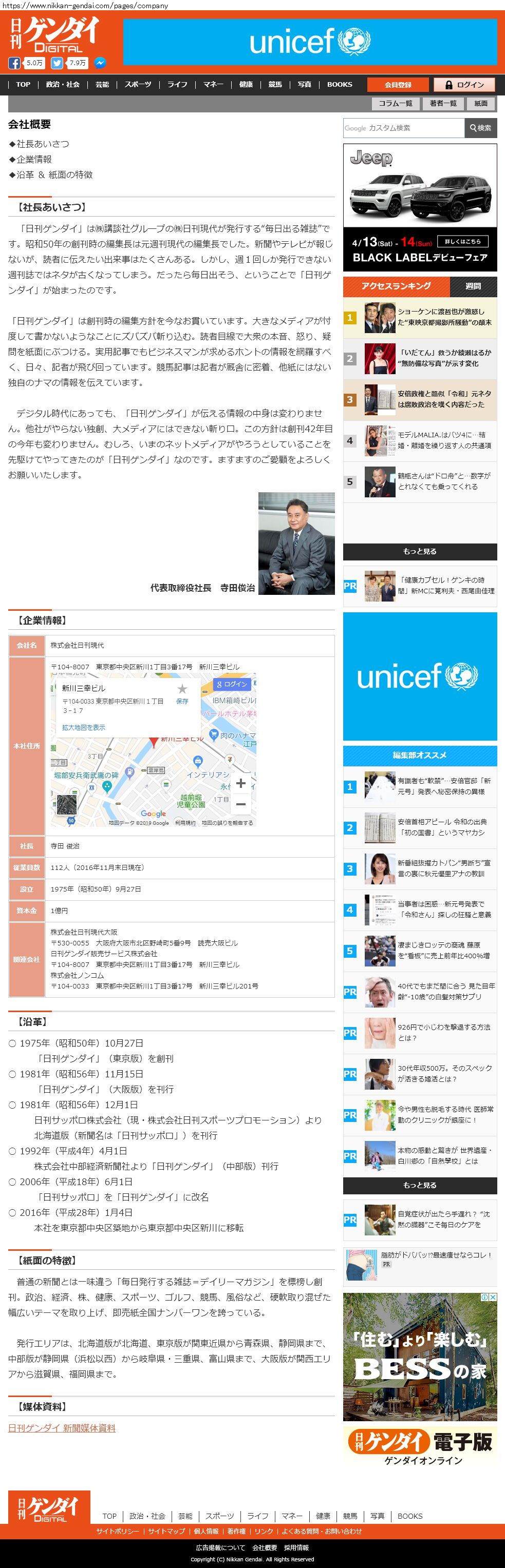This screenshot has width=505, height=1568.
Task: Open the 紙面 button
Action: [x=481, y=104]
